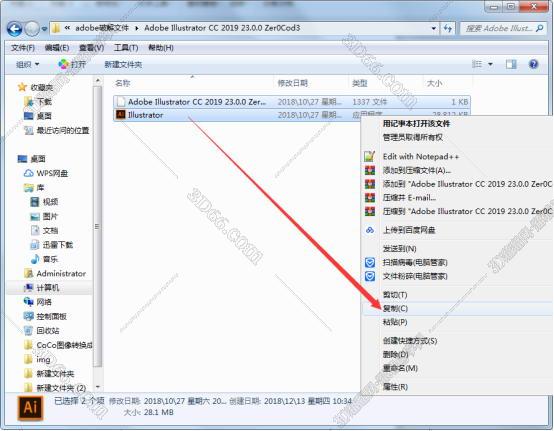The image size is (554, 431).
Task: Open the 帮助(H) menu
Action: (x=161, y=48)
